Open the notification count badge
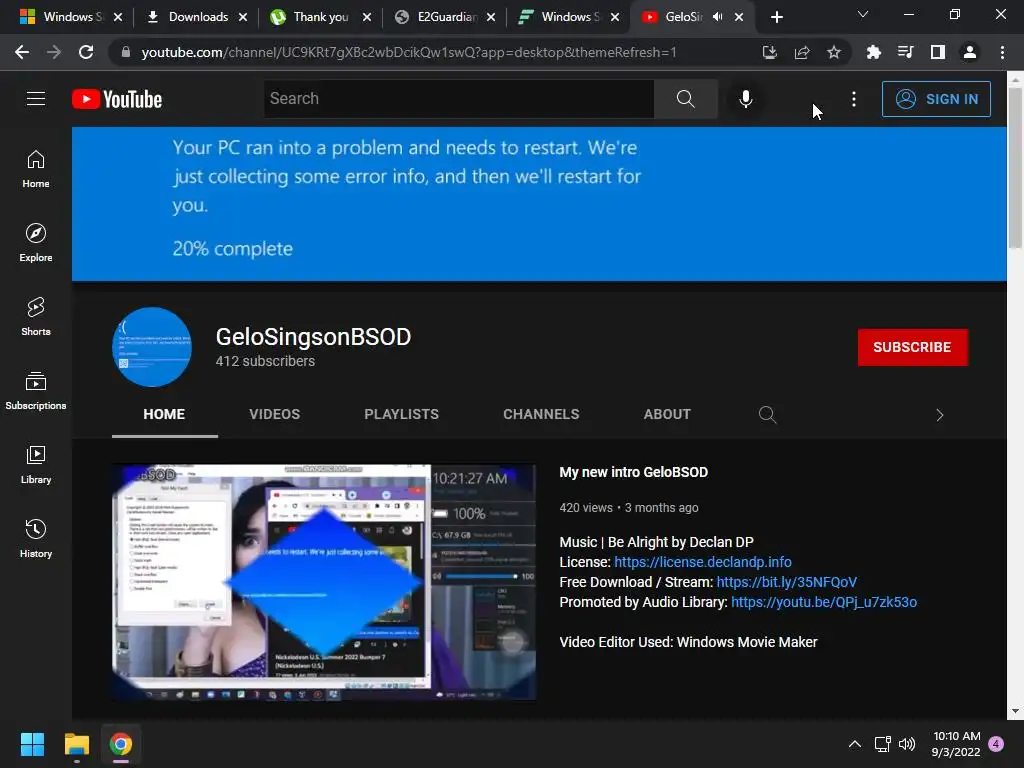Viewport: 1024px width, 768px height. pyautogui.click(x=996, y=744)
